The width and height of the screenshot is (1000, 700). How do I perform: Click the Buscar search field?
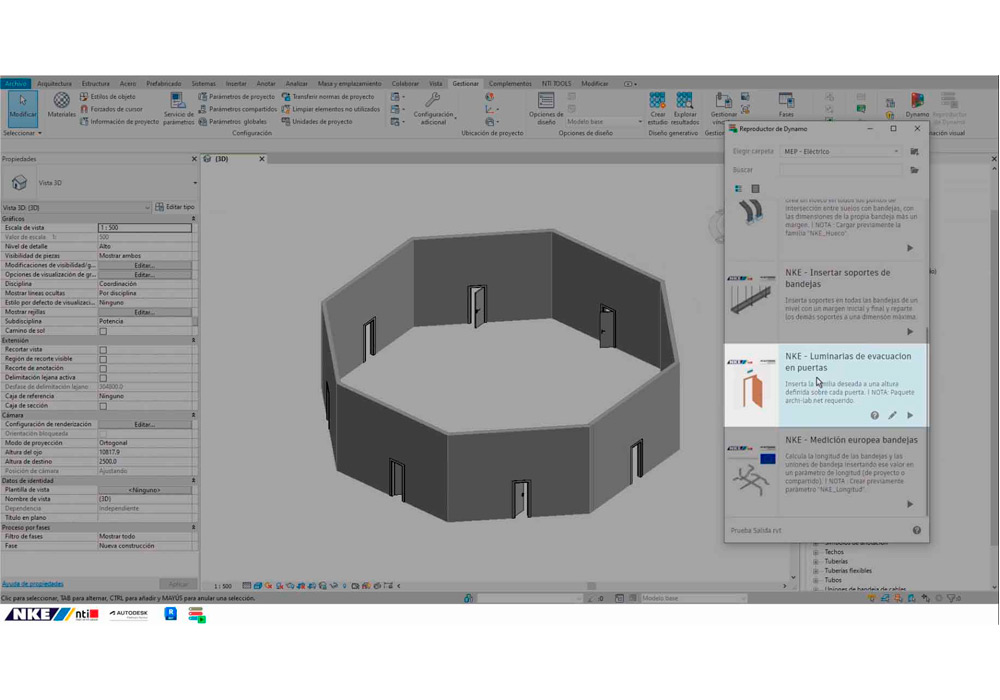[x=840, y=170]
